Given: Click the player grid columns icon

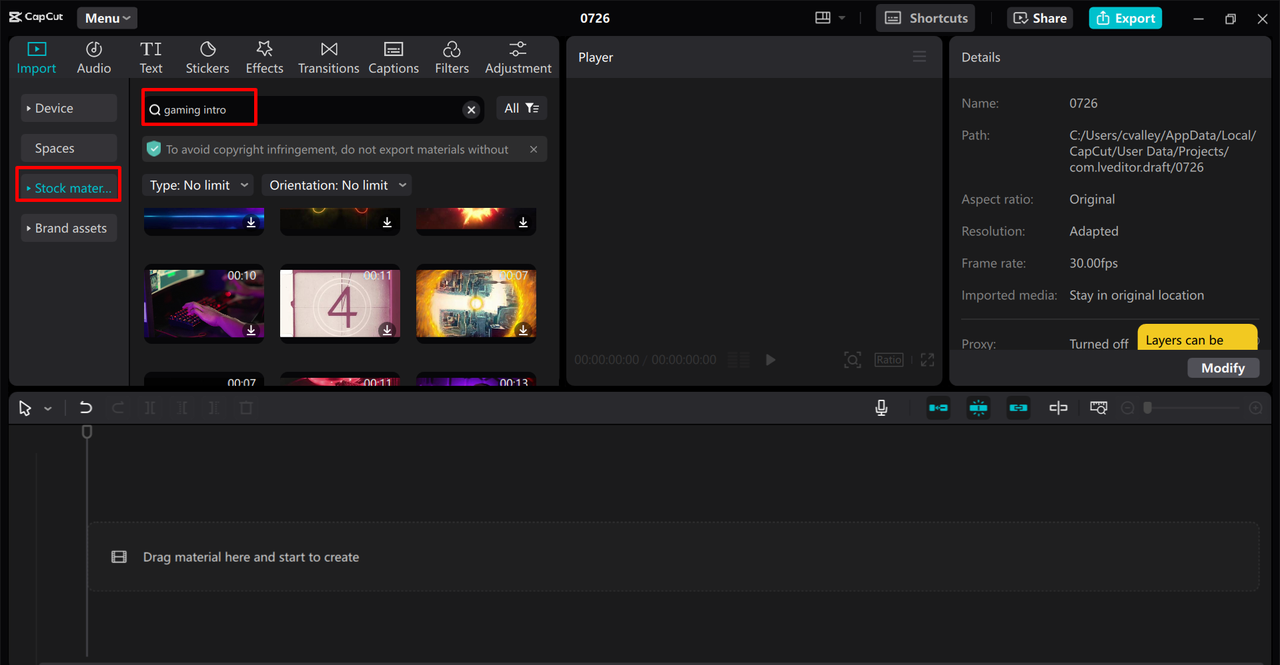Looking at the screenshot, I should tap(738, 360).
